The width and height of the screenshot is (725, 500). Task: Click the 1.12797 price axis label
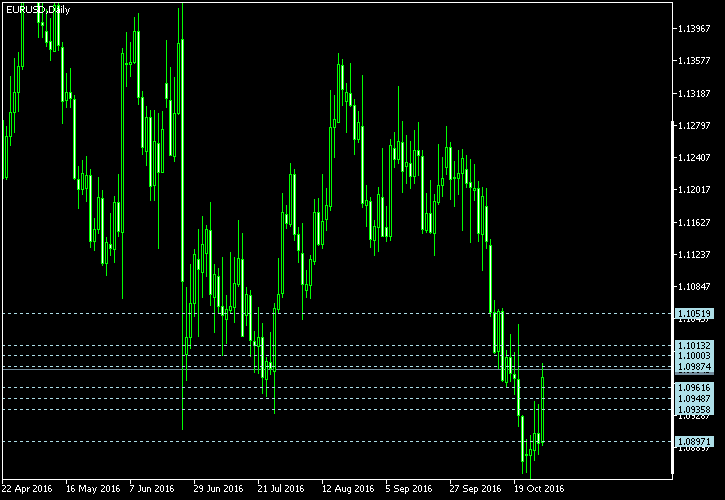694,125
